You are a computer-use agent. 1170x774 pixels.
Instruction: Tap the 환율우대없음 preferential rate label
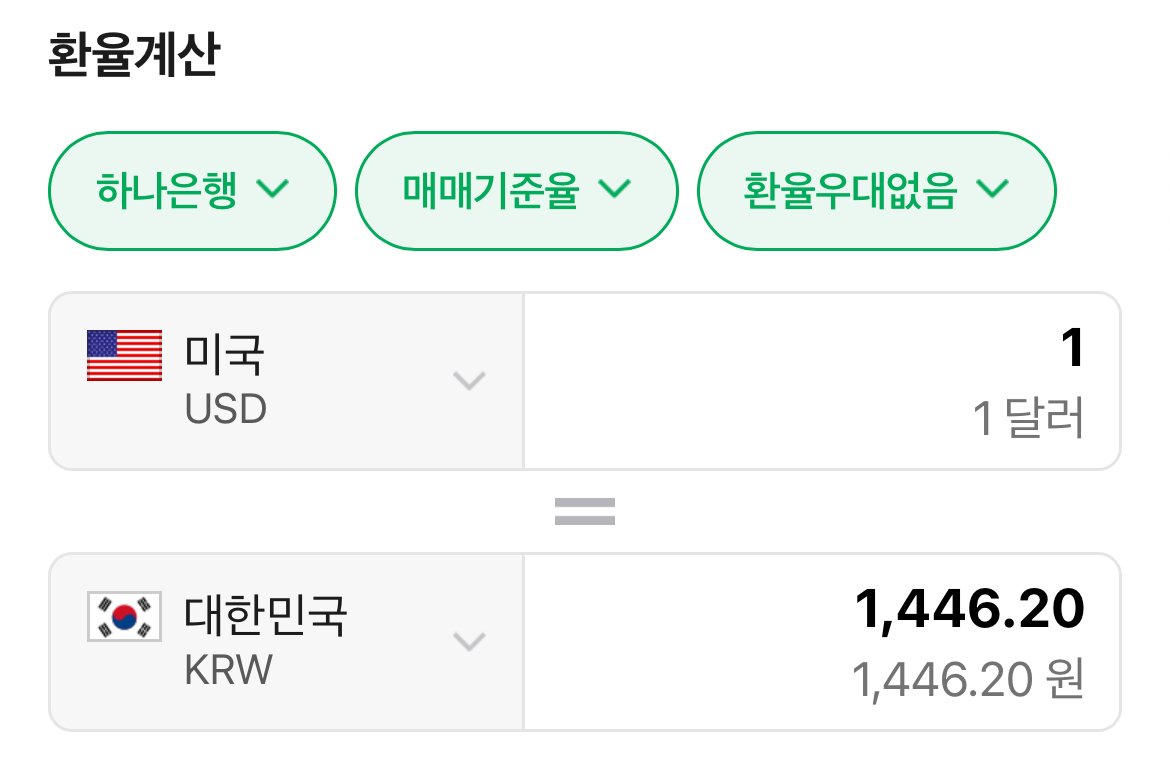point(851,188)
